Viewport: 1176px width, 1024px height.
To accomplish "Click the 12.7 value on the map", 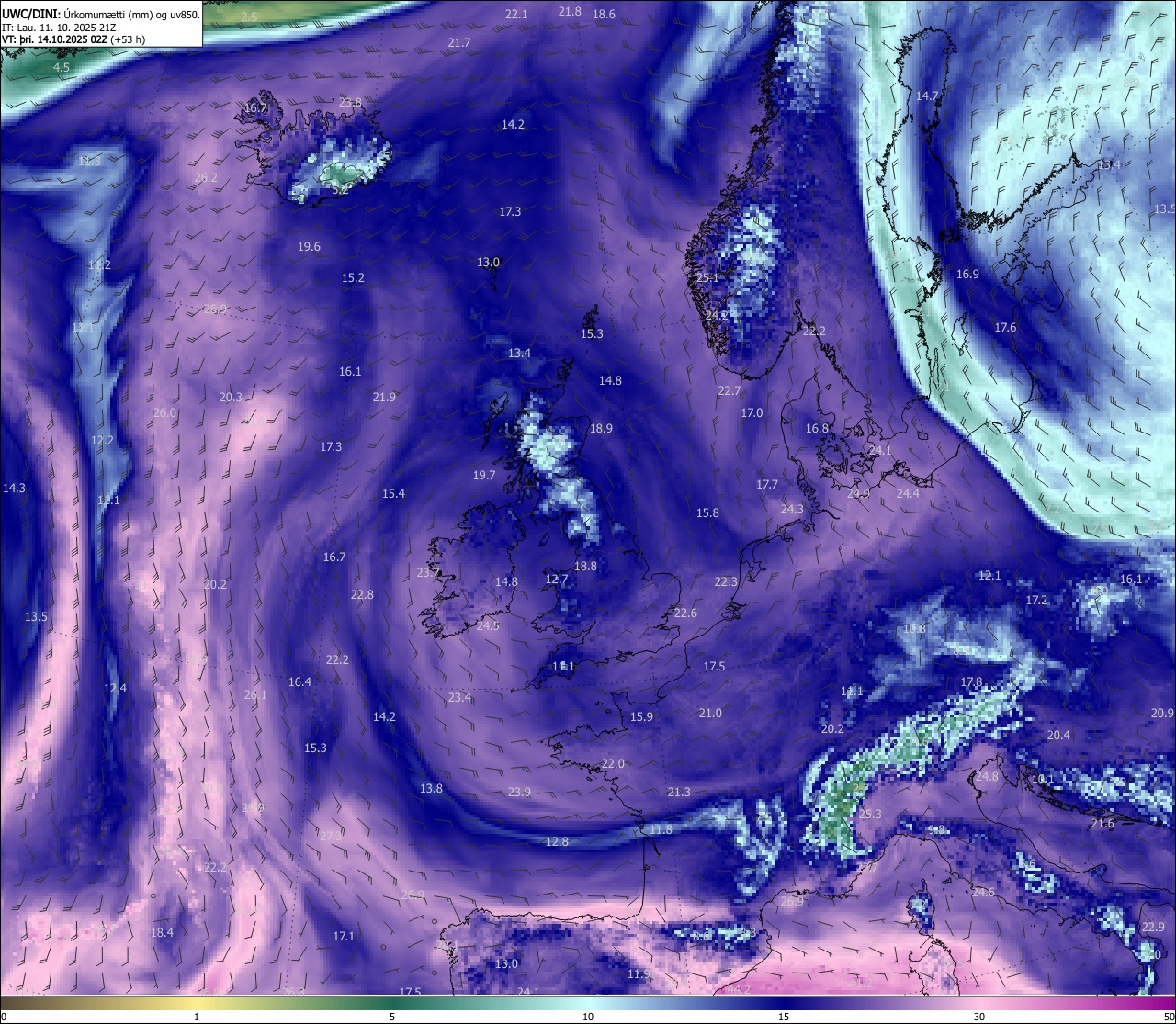I will 557,579.
